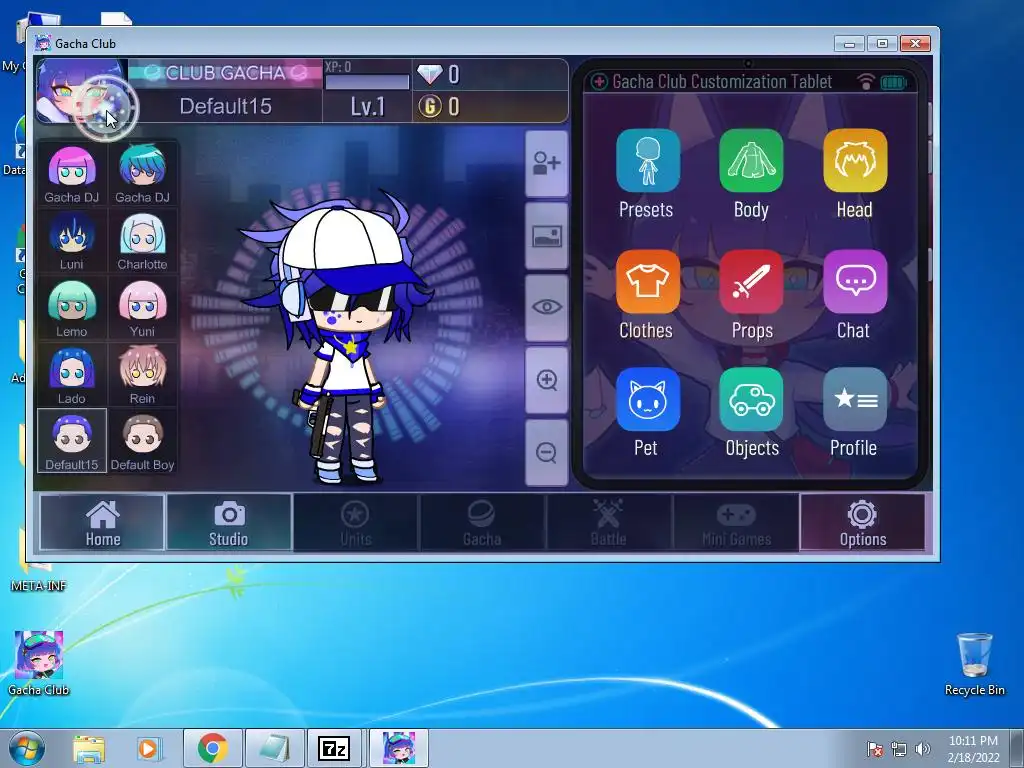Select the Lado character slot

(x=72, y=376)
